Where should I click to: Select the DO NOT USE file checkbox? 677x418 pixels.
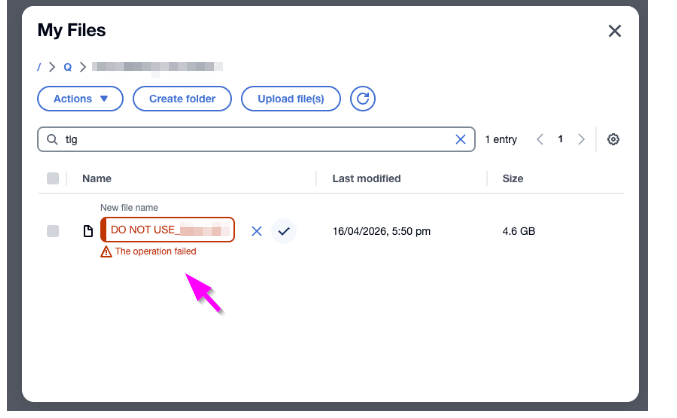point(53,231)
